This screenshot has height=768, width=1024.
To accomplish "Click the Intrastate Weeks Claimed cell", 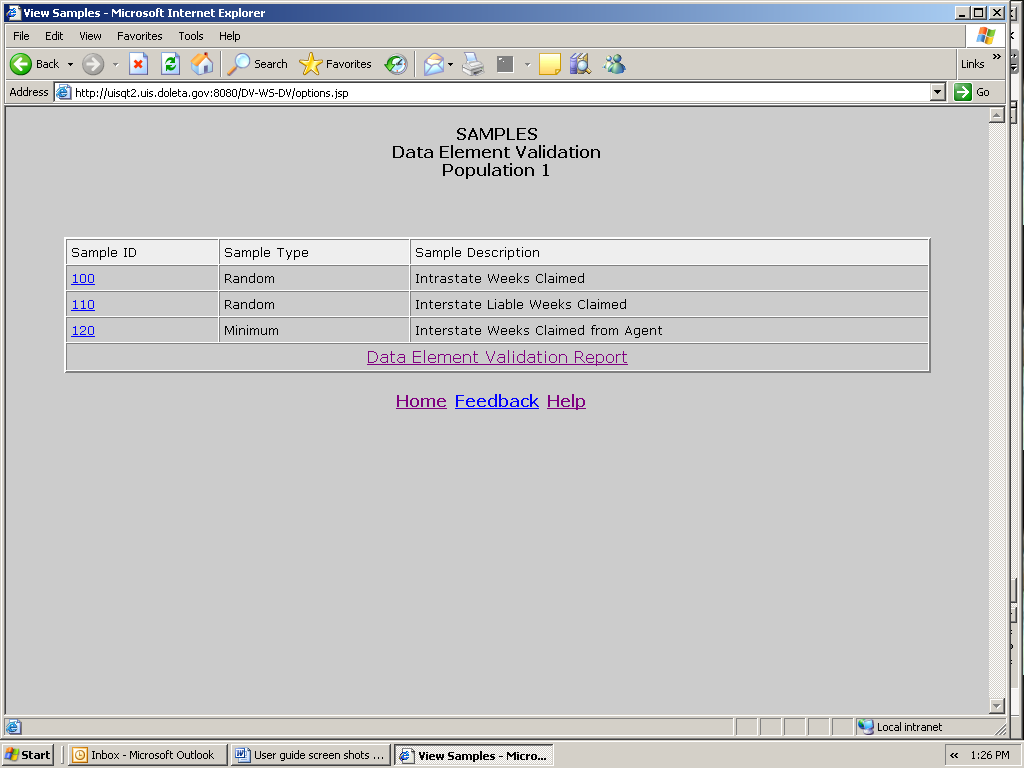I will 669,279.
